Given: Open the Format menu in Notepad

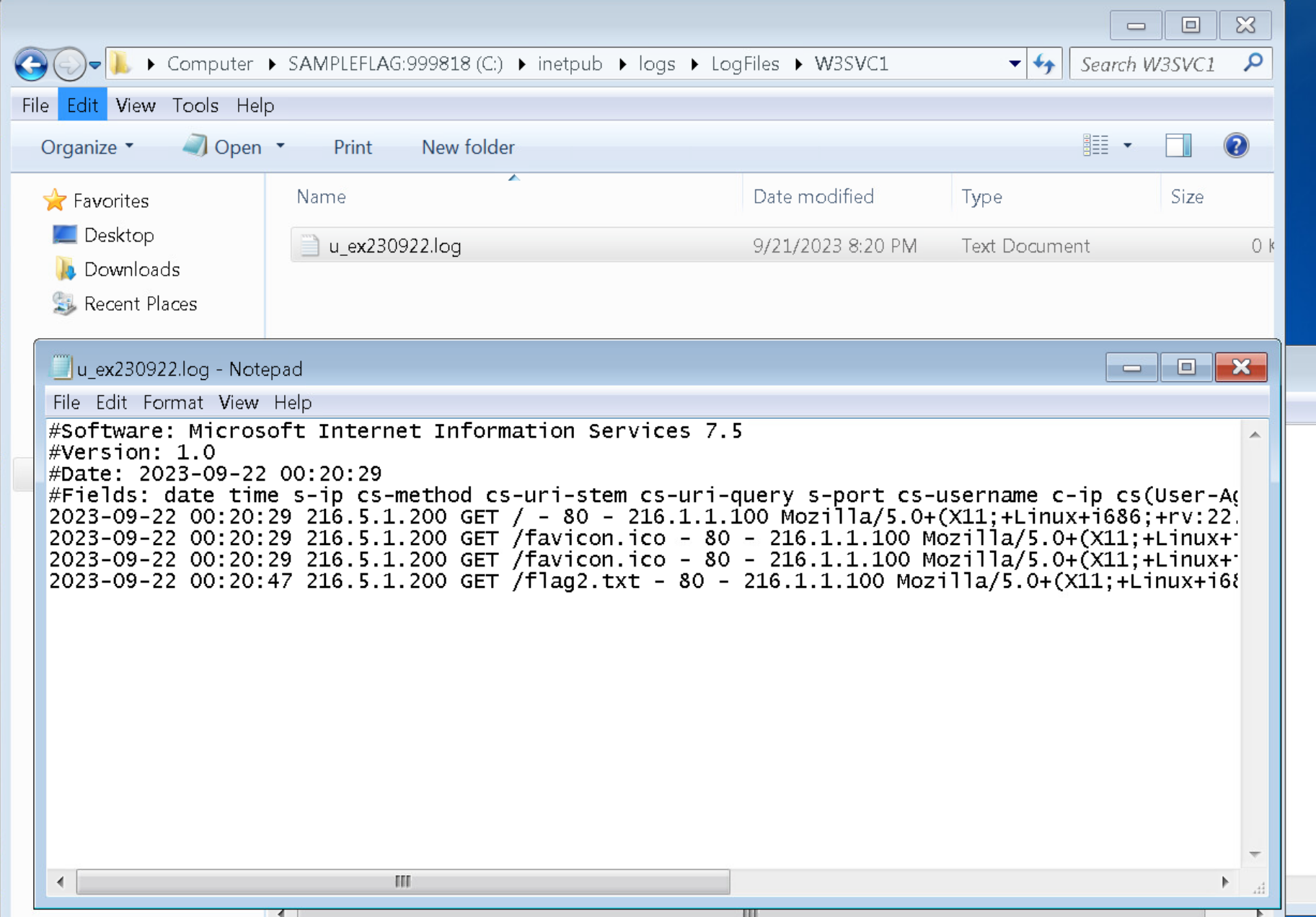Looking at the screenshot, I should point(172,402).
